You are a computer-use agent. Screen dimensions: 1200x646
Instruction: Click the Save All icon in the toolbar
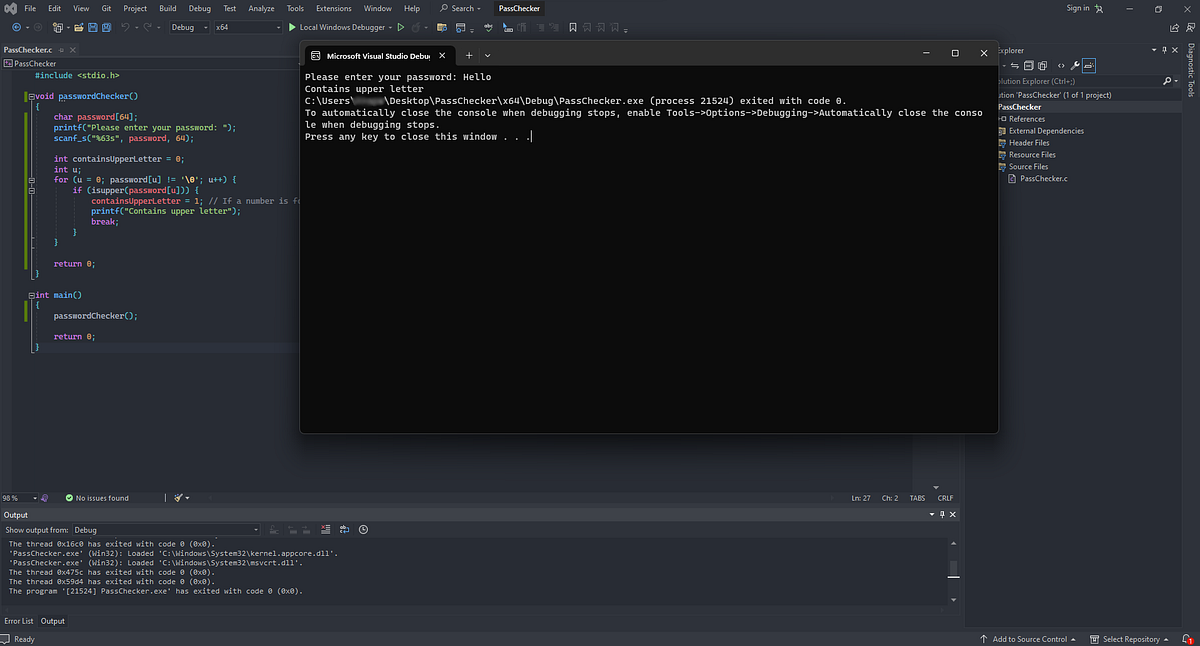pyautogui.click(x=107, y=27)
